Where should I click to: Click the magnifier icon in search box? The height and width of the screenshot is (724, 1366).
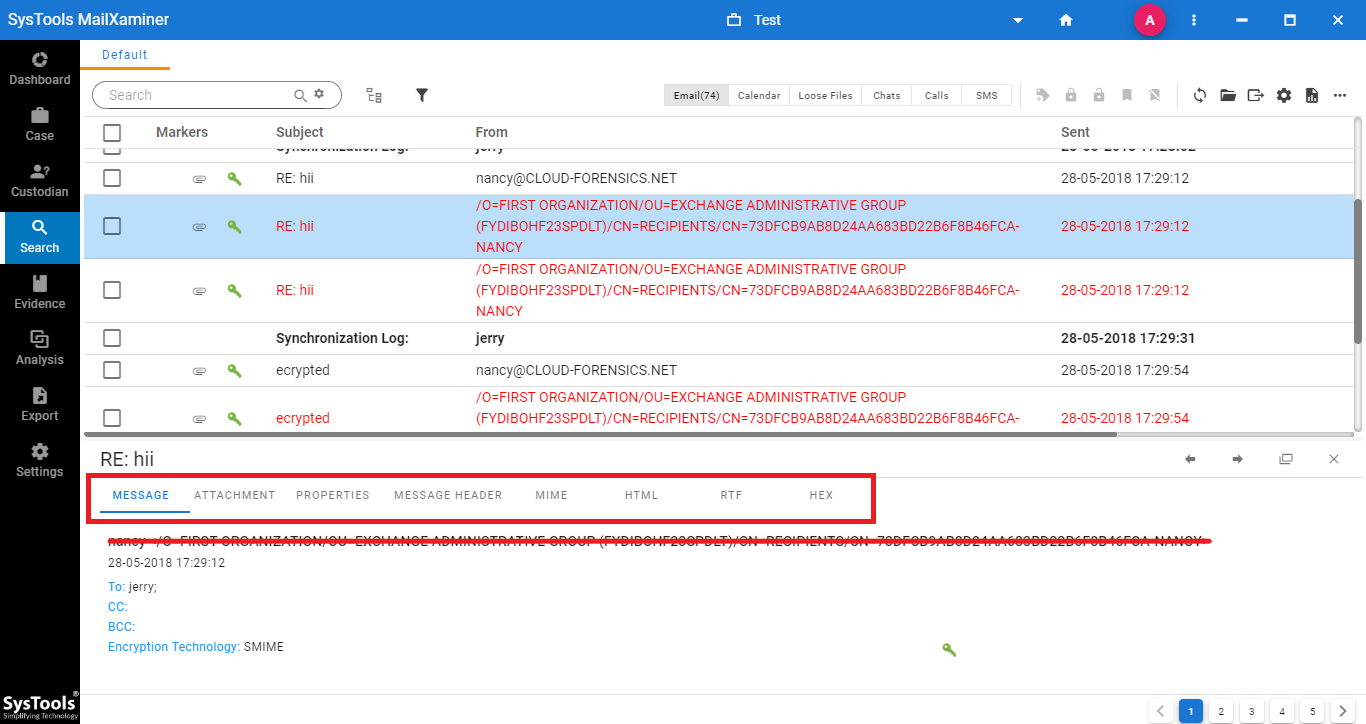(300, 95)
